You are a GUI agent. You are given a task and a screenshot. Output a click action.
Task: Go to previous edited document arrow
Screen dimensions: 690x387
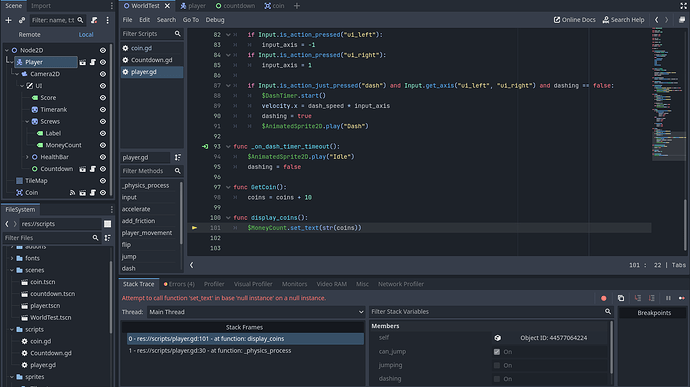[x=657, y=20]
